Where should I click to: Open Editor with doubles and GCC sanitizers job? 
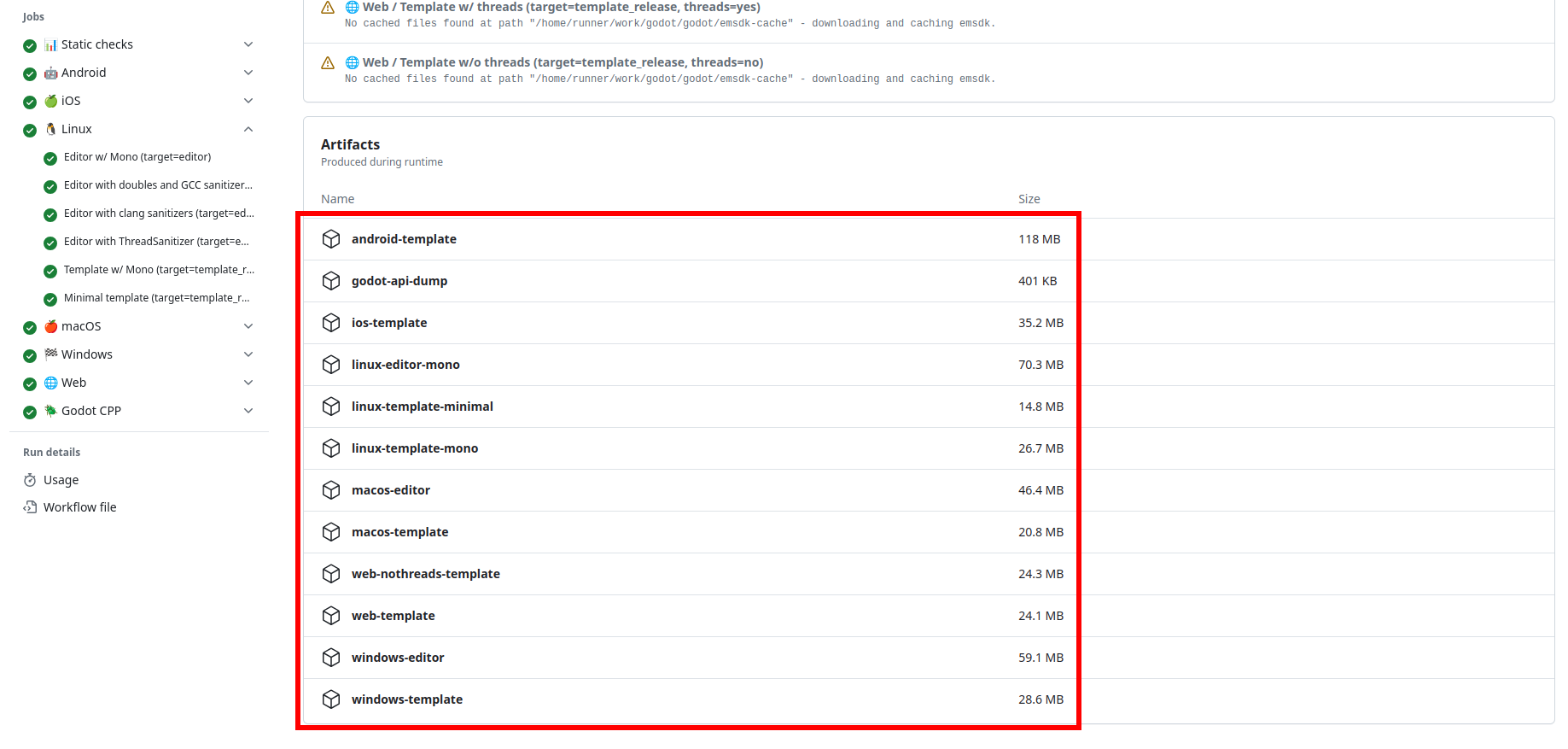tap(158, 185)
